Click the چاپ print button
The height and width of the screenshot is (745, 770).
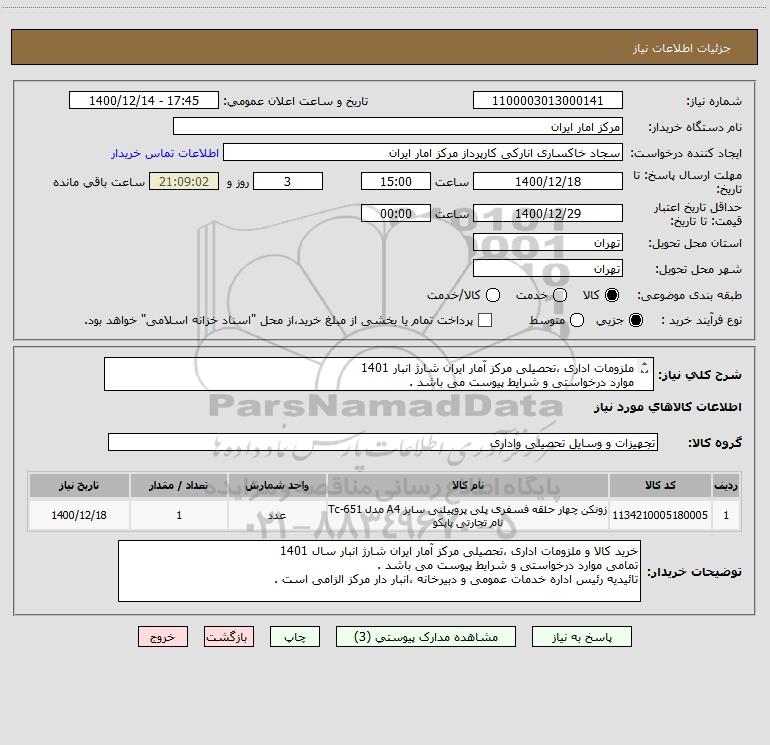click(295, 637)
